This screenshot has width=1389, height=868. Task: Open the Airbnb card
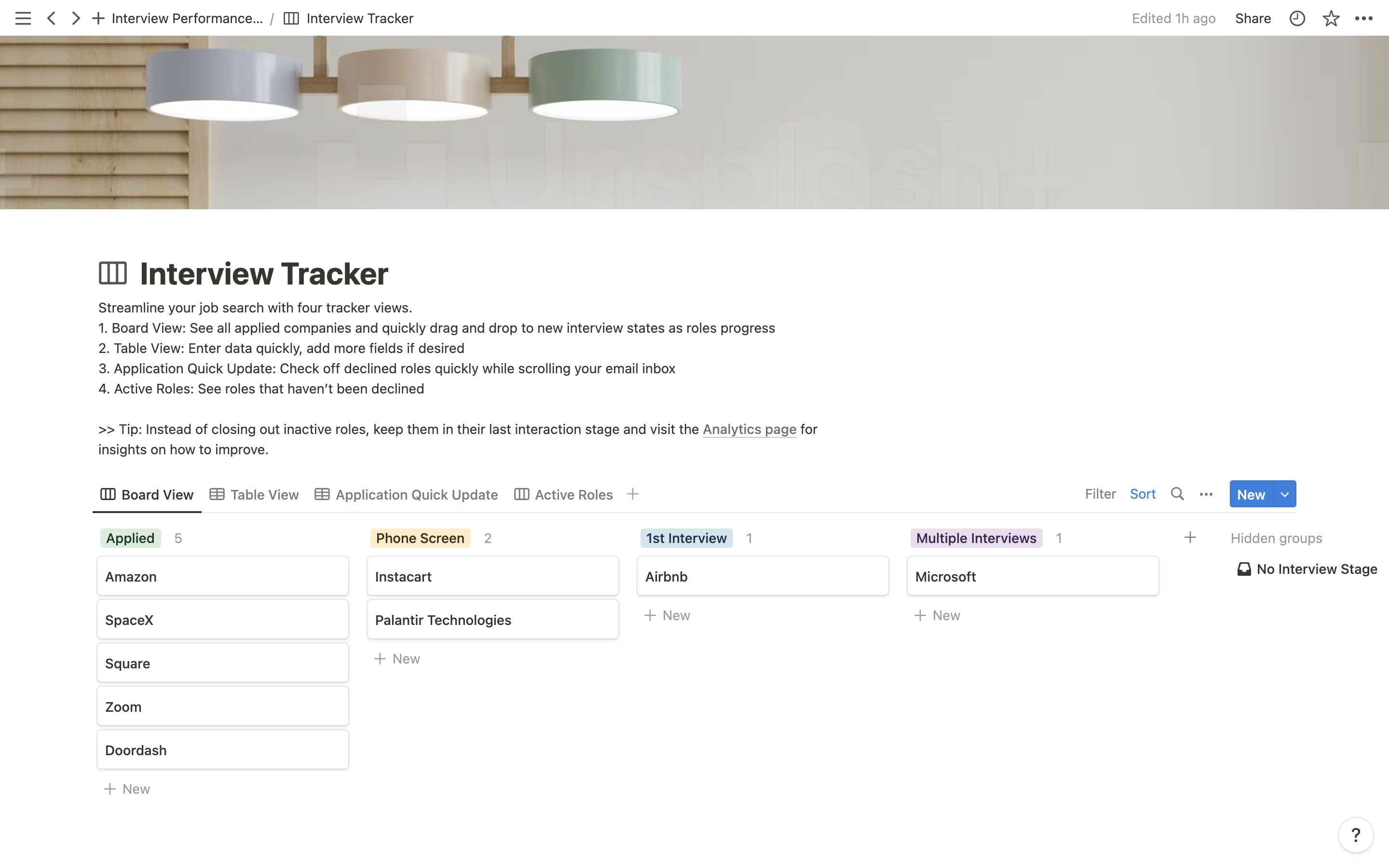click(763, 576)
